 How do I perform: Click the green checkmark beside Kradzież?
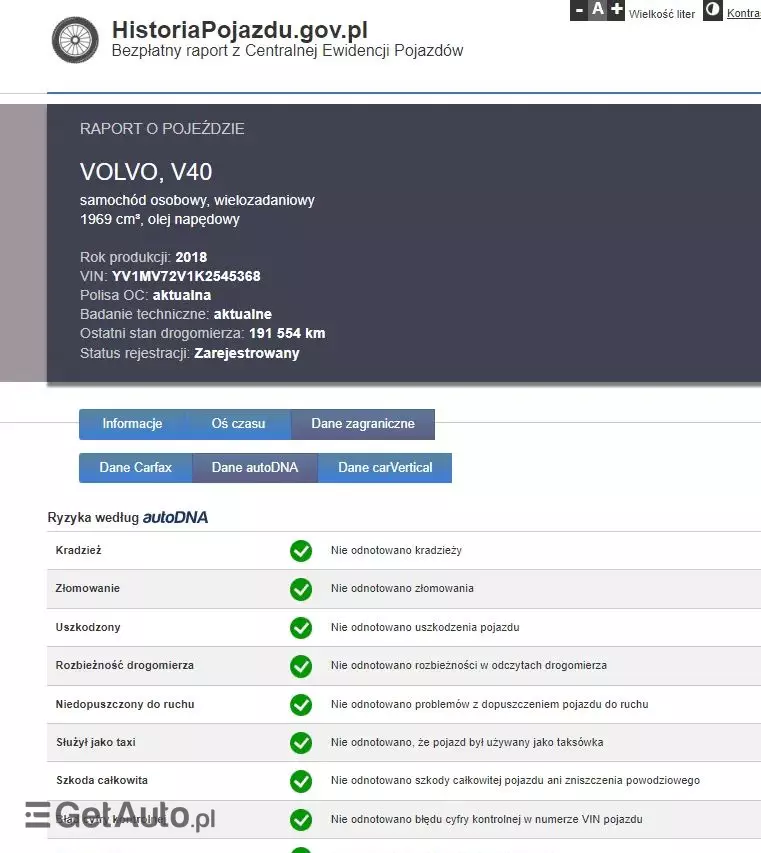coord(301,551)
